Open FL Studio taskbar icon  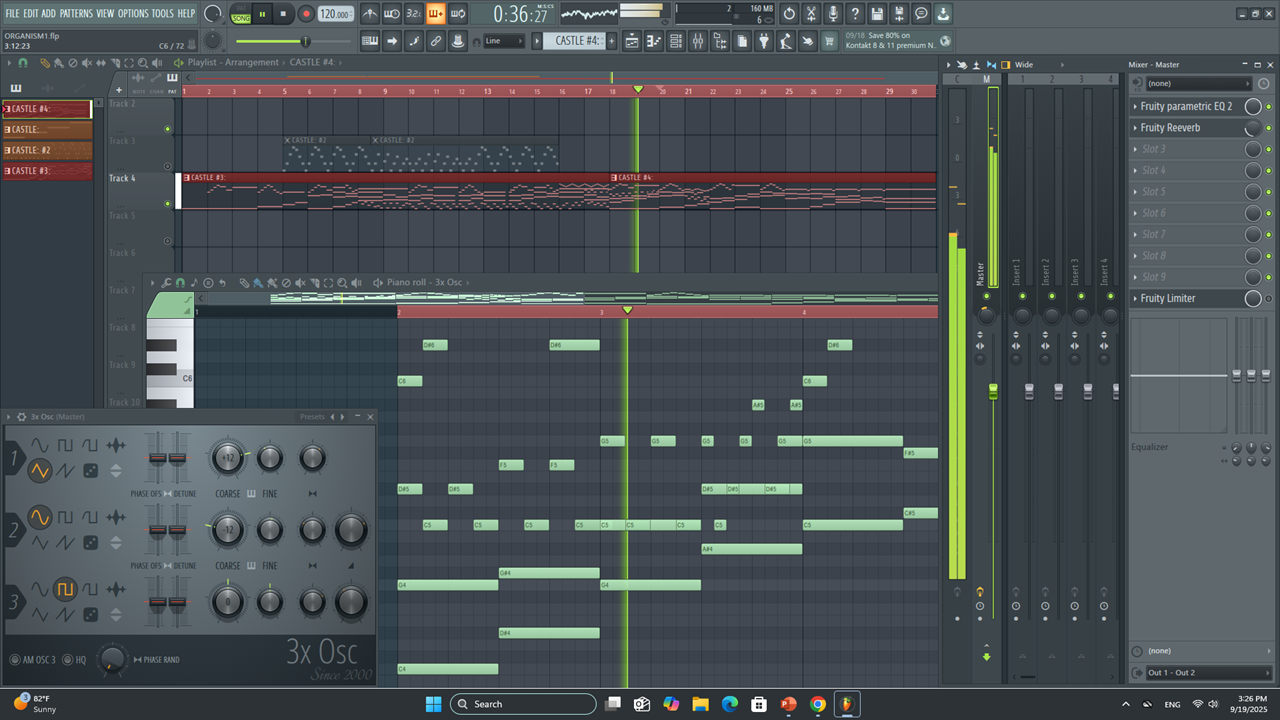[x=847, y=704]
